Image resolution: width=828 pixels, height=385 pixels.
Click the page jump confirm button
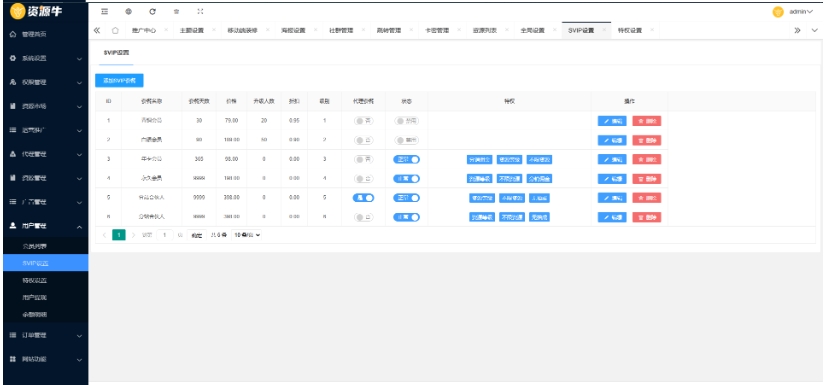coord(196,235)
